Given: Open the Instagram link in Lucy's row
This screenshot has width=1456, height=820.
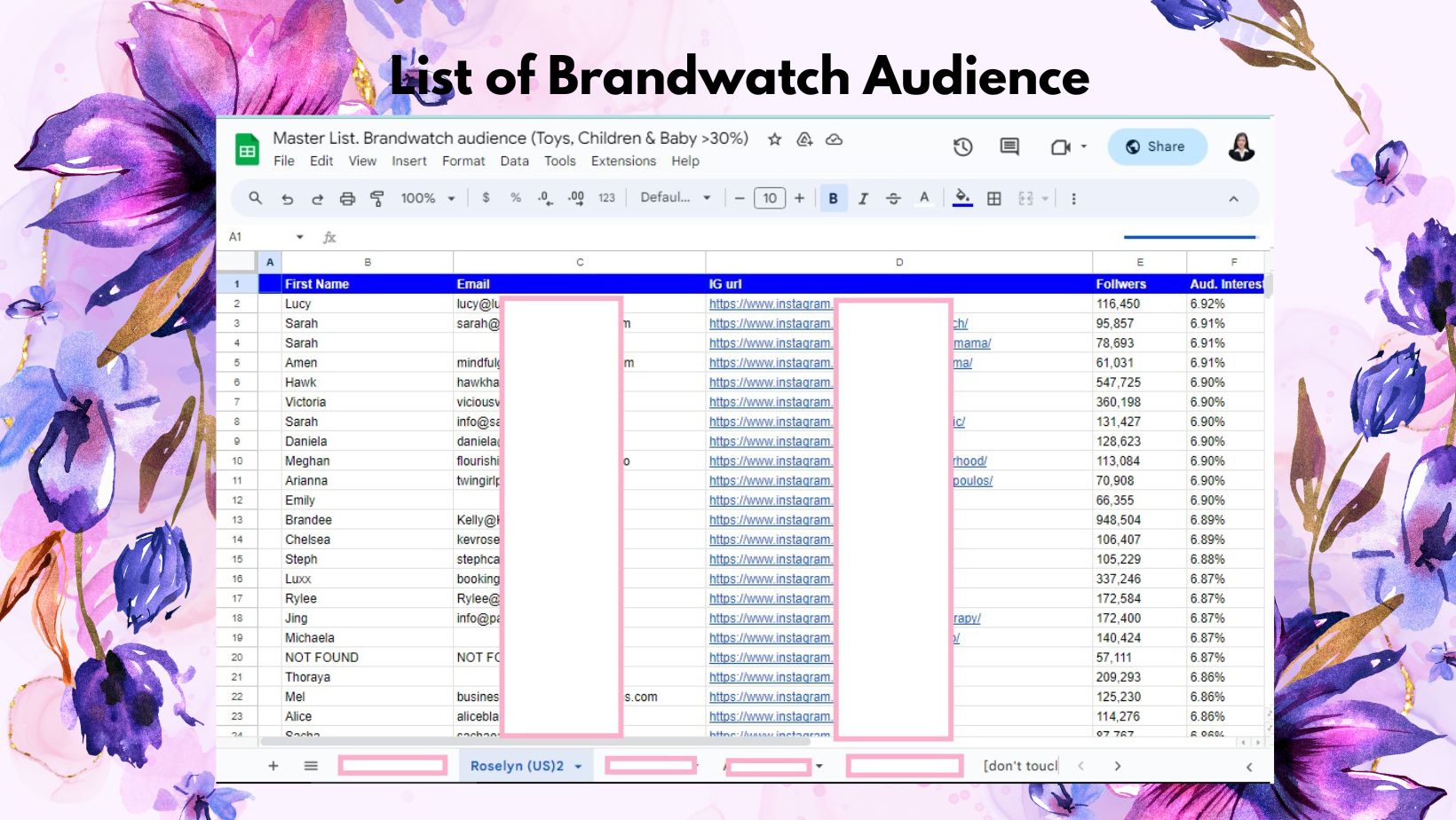Looking at the screenshot, I should point(771,304).
